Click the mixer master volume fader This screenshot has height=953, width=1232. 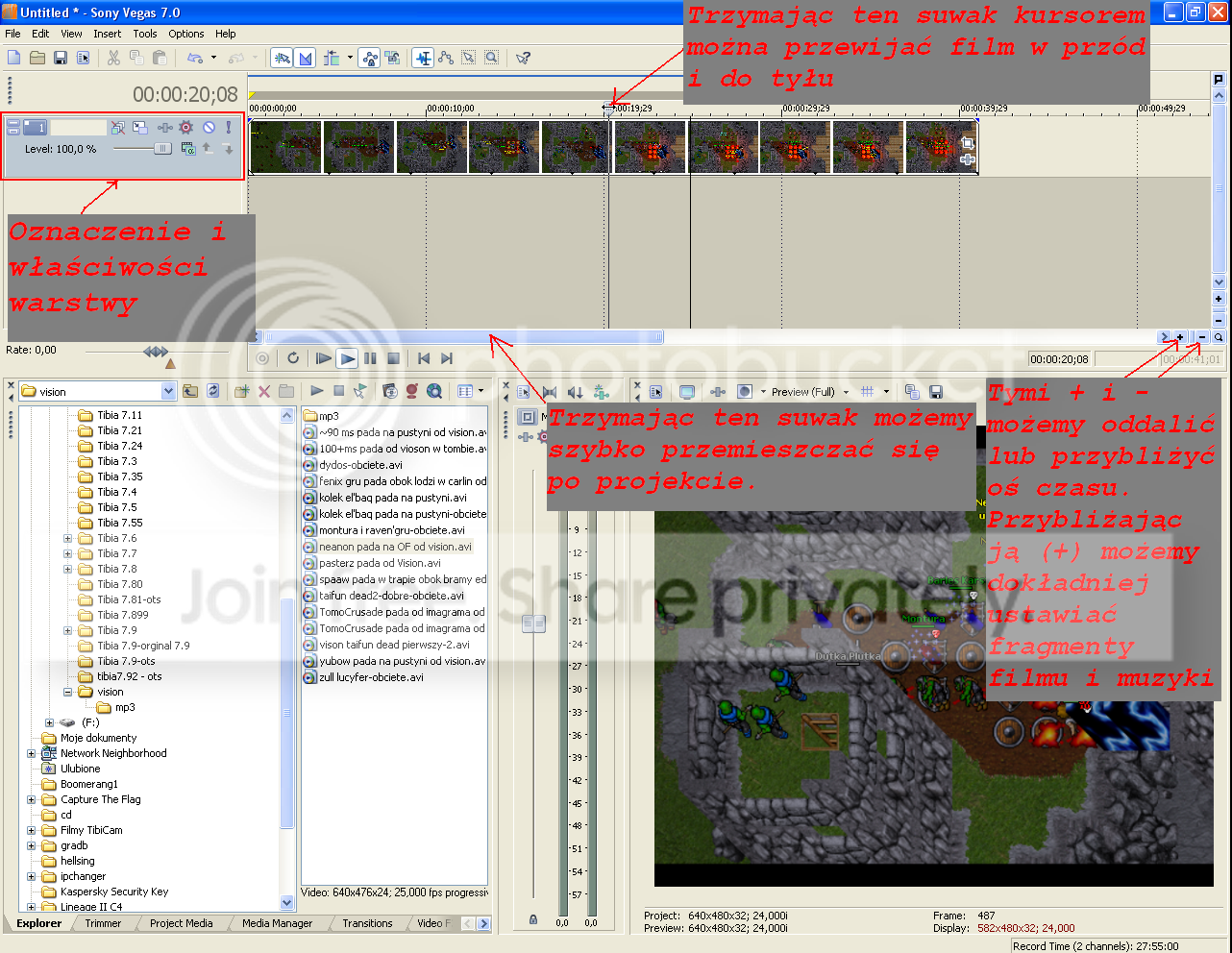click(x=533, y=624)
